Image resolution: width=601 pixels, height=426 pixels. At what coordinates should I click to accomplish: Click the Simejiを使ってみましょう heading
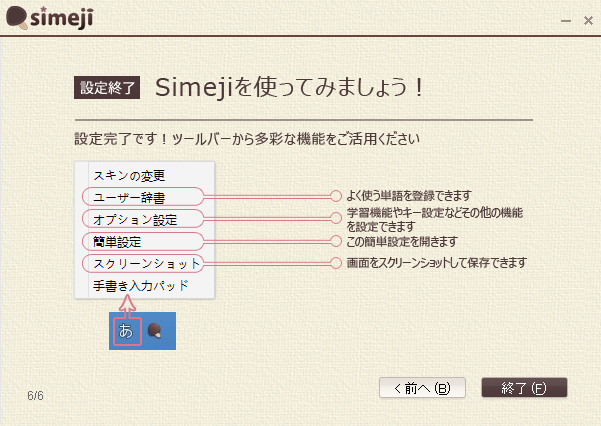click(x=291, y=87)
